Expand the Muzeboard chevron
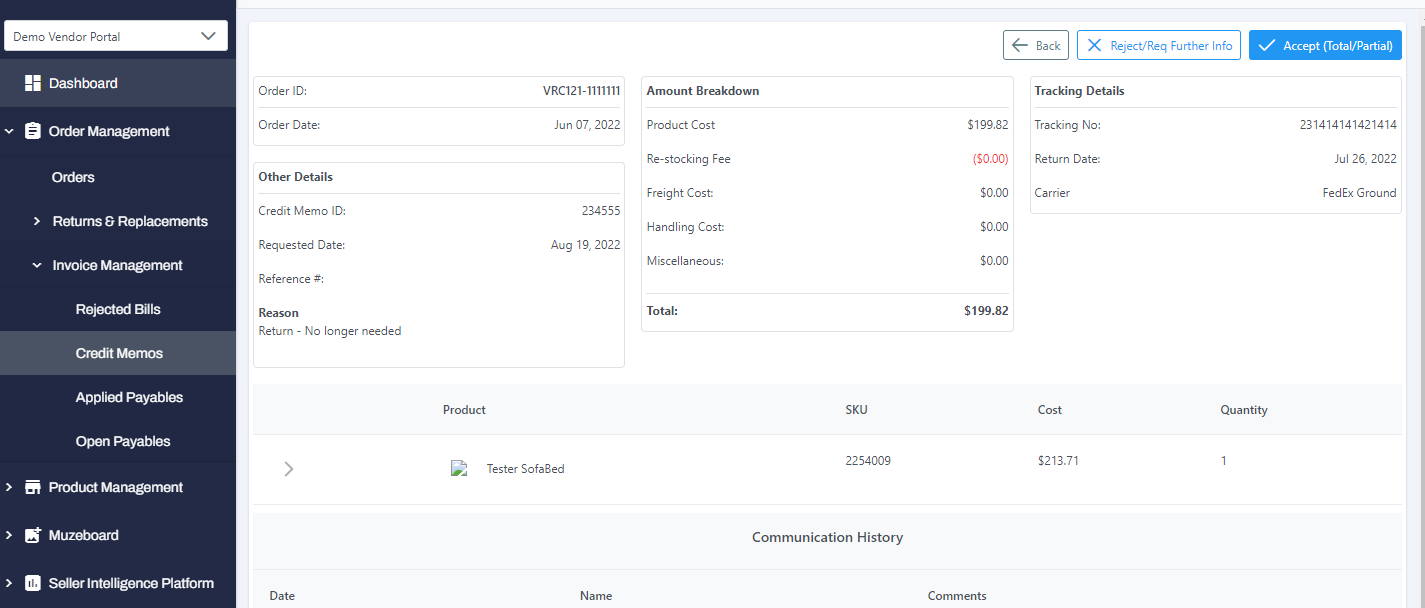Screen dimensions: 1425x608 (9, 535)
